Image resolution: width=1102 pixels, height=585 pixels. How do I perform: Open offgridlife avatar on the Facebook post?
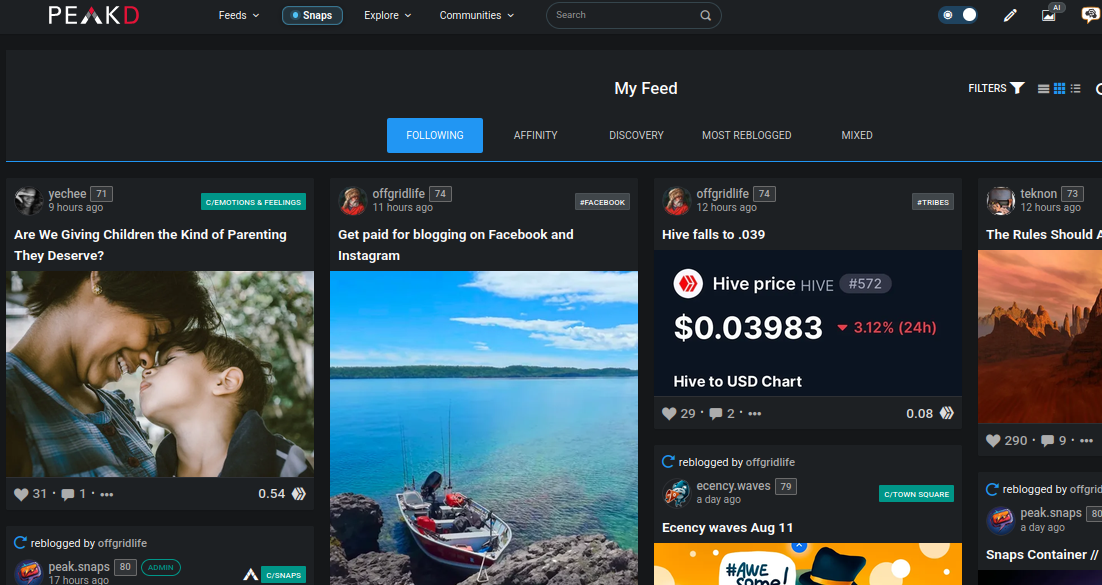(353, 200)
